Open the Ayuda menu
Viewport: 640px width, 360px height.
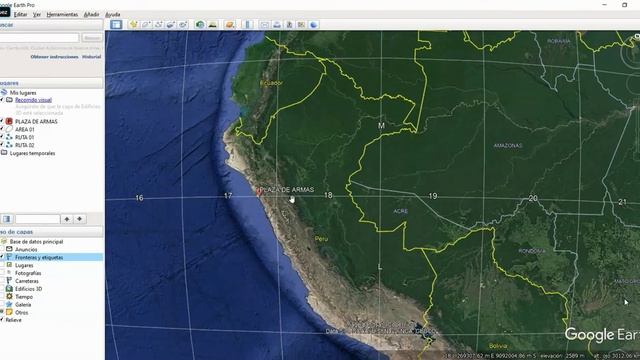coord(113,14)
